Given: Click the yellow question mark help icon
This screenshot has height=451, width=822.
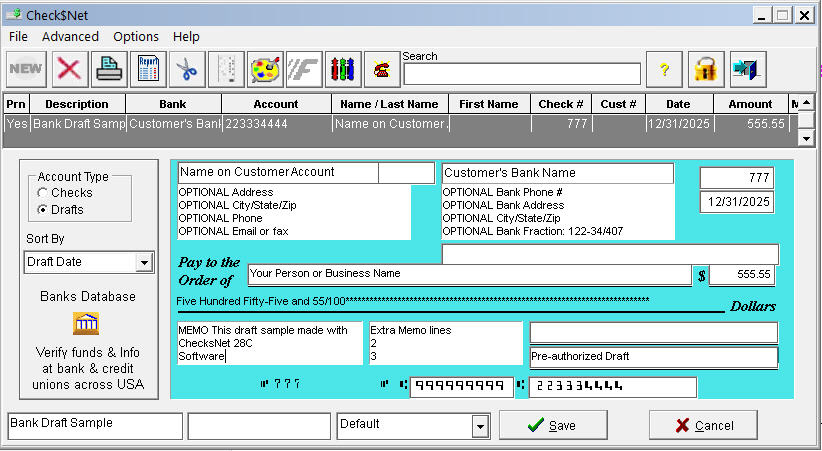Looking at the screenshot, I should (664, 69).
